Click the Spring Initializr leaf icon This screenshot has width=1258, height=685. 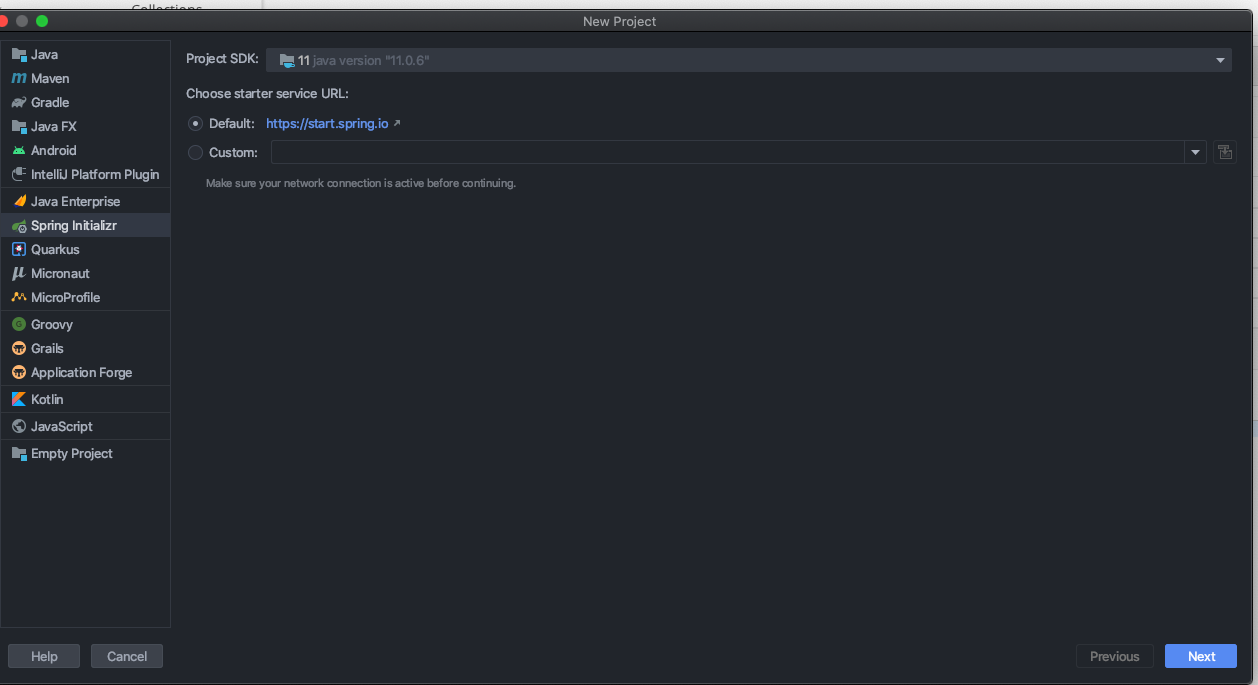coord(19,225)
